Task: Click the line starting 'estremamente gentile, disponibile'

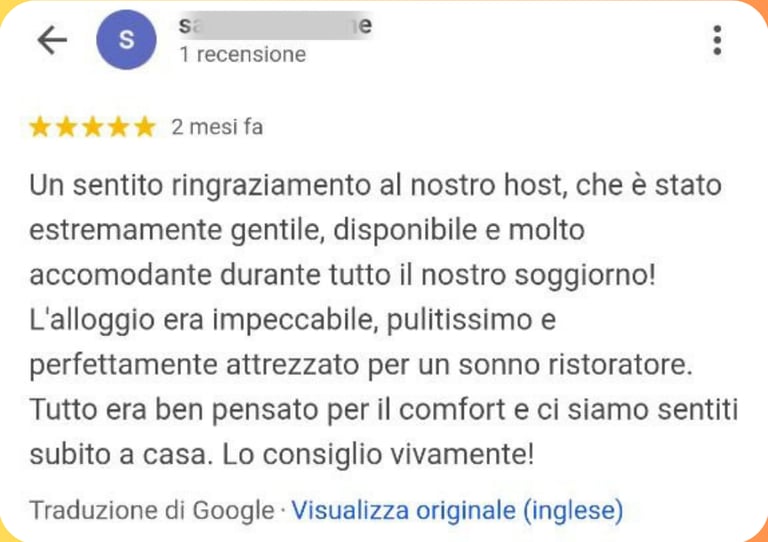Action: click(307, 231)
